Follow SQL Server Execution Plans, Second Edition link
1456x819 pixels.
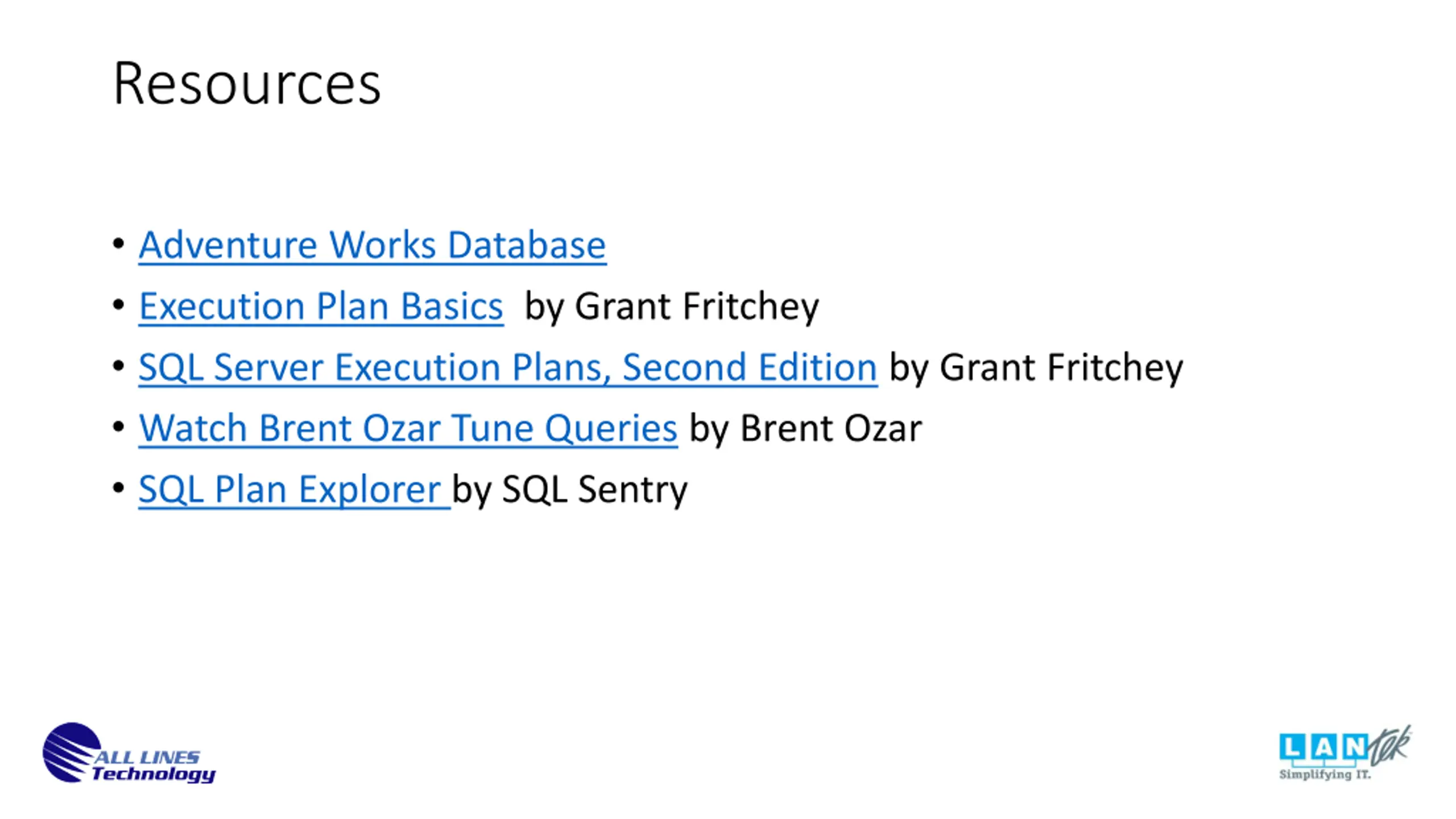[508, 367]
